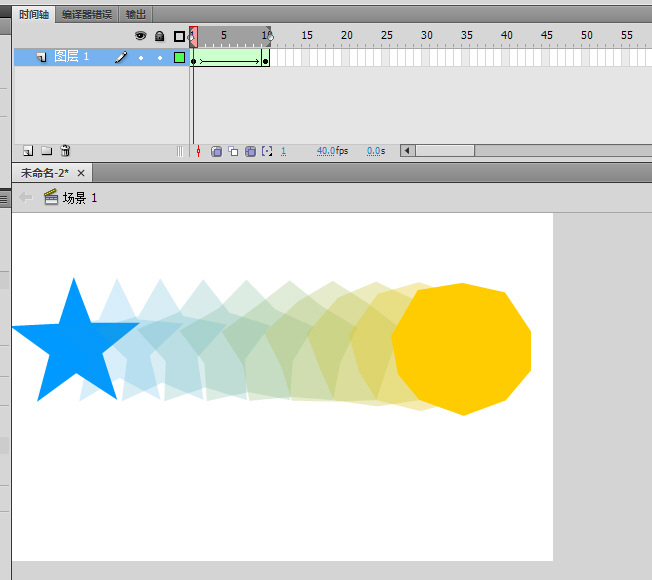Click the edit multiple frames button
The height and width of the screenshot is (580, 652).
pos(250,151)
